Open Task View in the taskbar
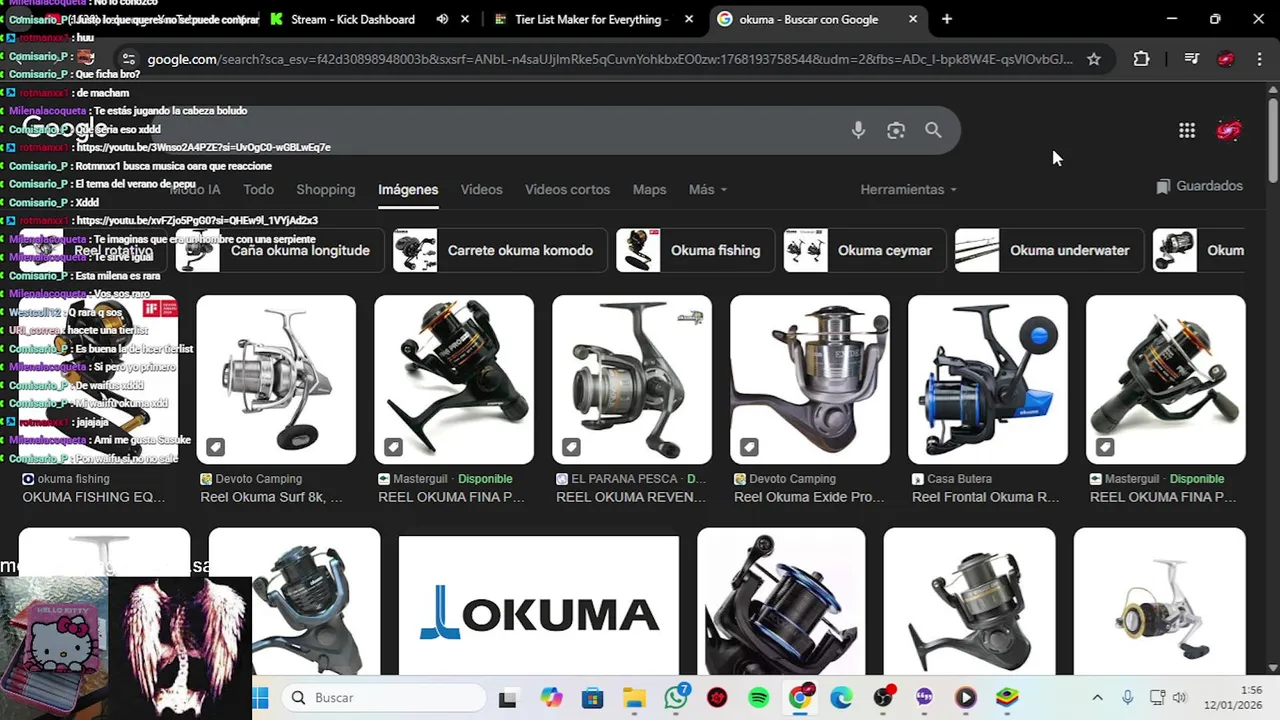 click(508, 697)
